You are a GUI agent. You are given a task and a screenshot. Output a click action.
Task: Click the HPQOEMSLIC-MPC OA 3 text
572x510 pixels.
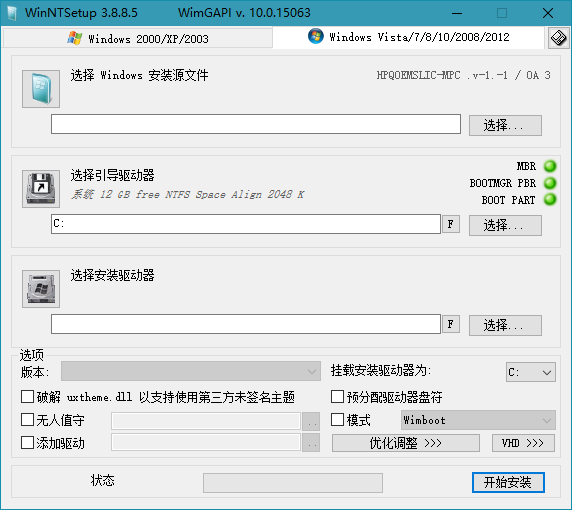463,75
